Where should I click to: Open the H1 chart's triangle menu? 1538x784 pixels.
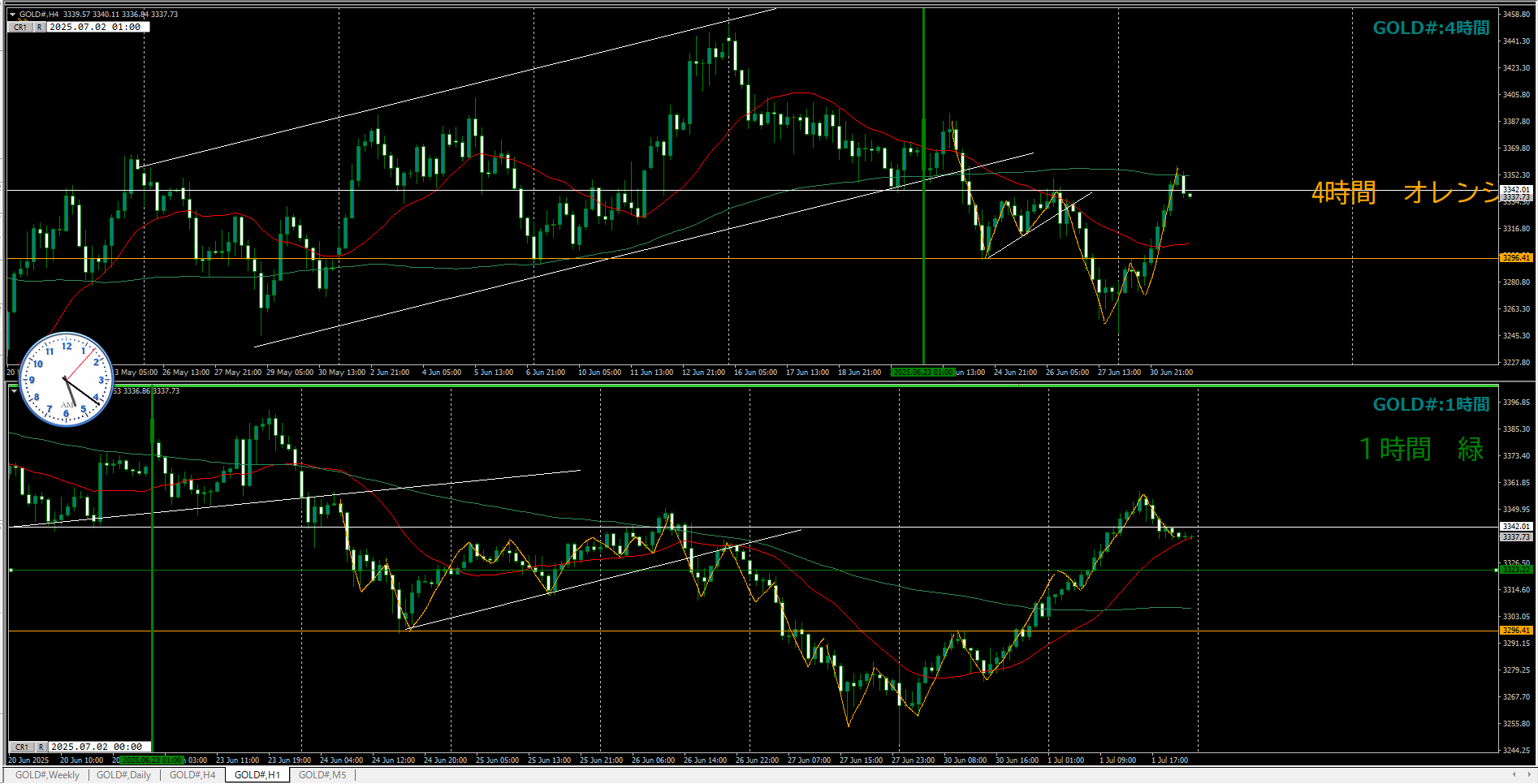(14, 391)
